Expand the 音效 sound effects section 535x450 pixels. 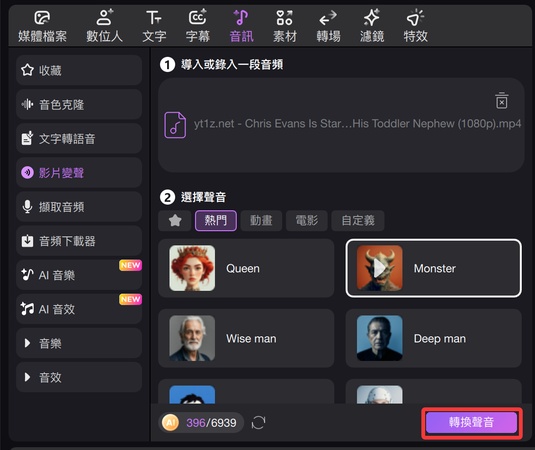79,377
